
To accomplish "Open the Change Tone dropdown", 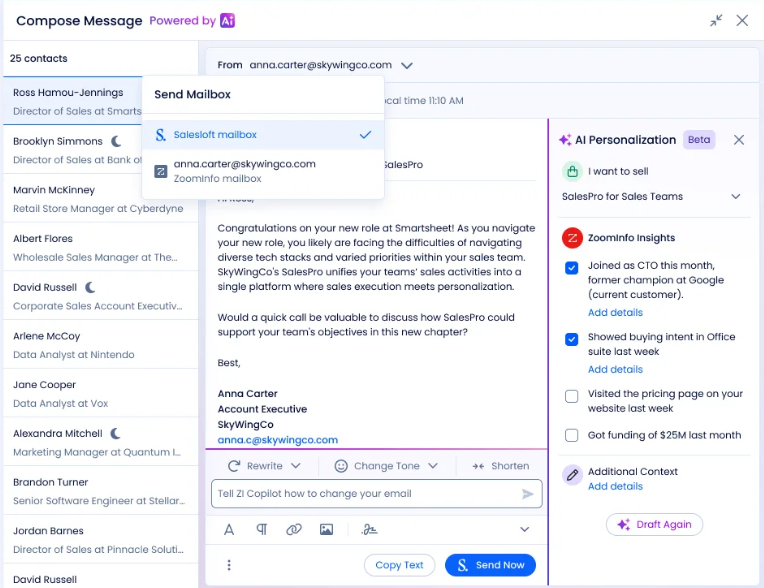I will click(x=386, y=466).
